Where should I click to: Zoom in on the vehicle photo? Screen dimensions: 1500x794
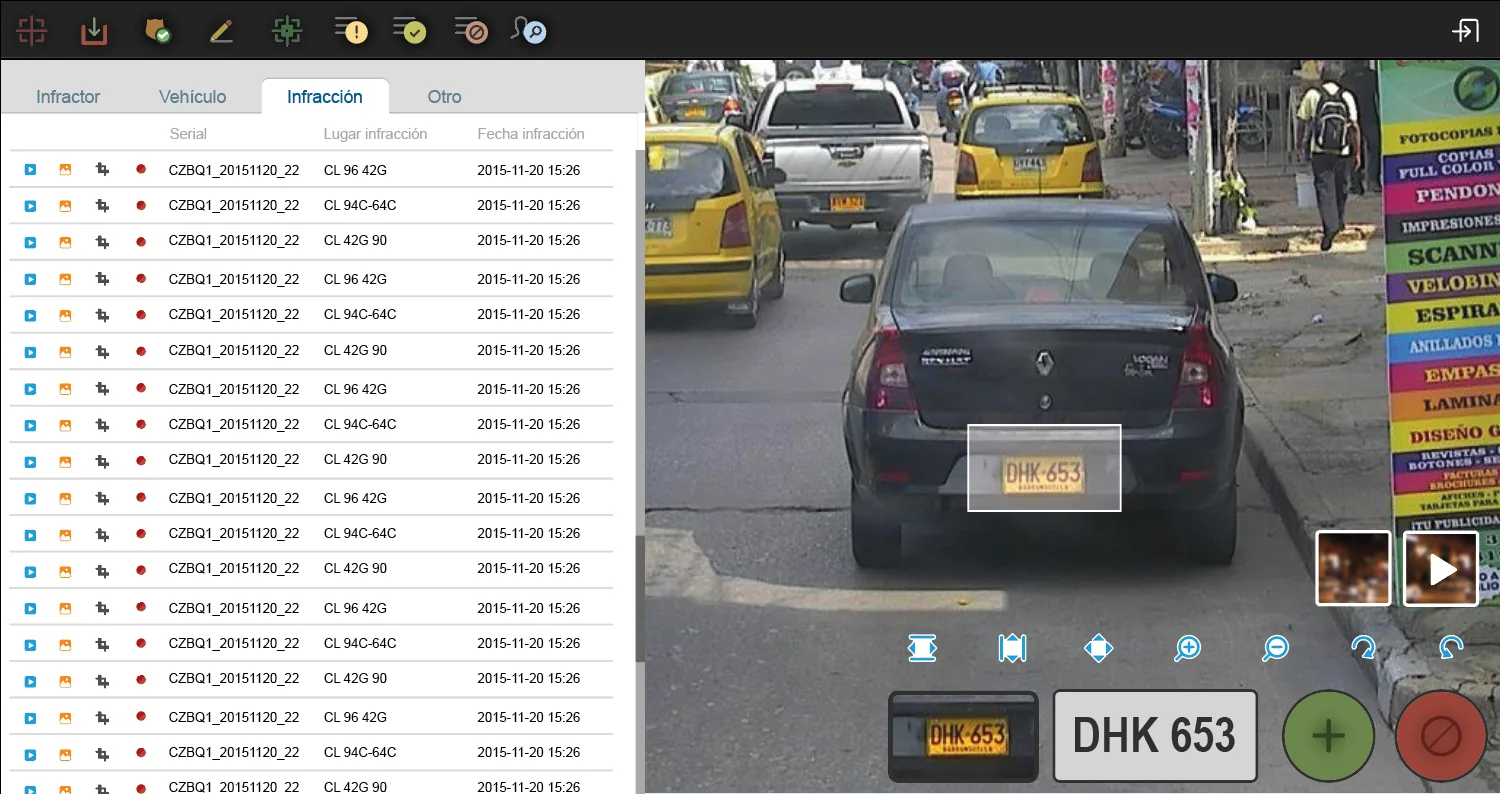pos(1187,648)
